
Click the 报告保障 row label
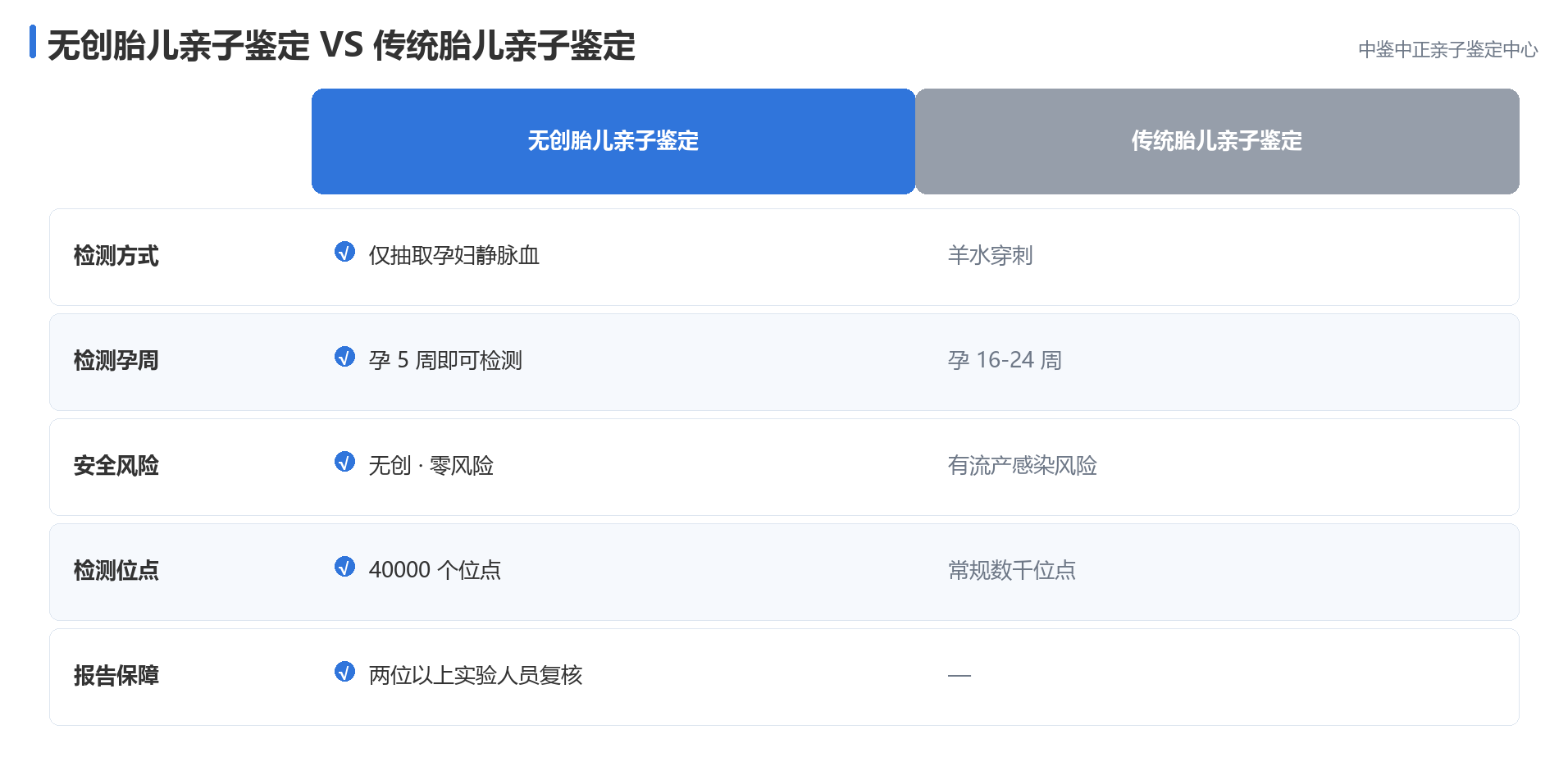[116, 676]
